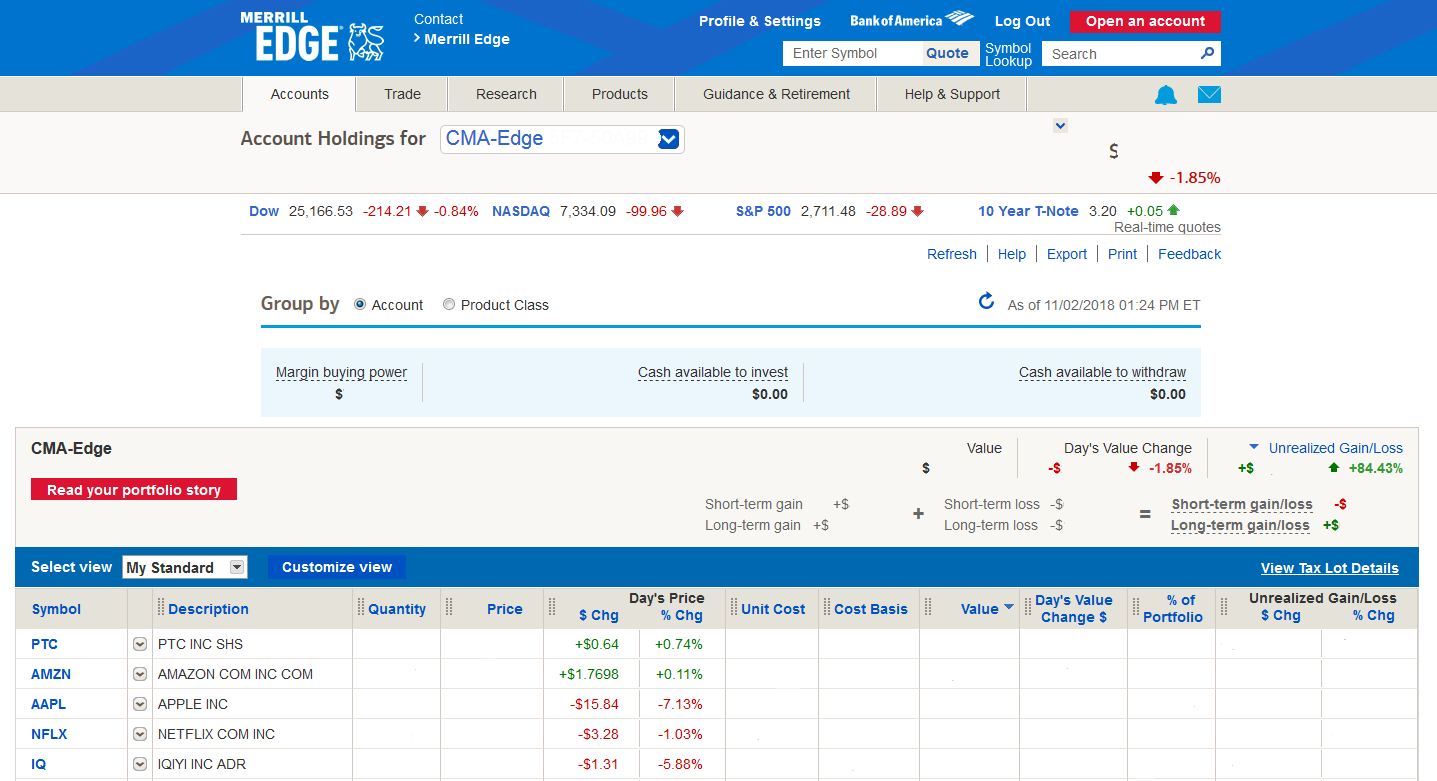Click the Merrill Edge logo

point(312,37)
